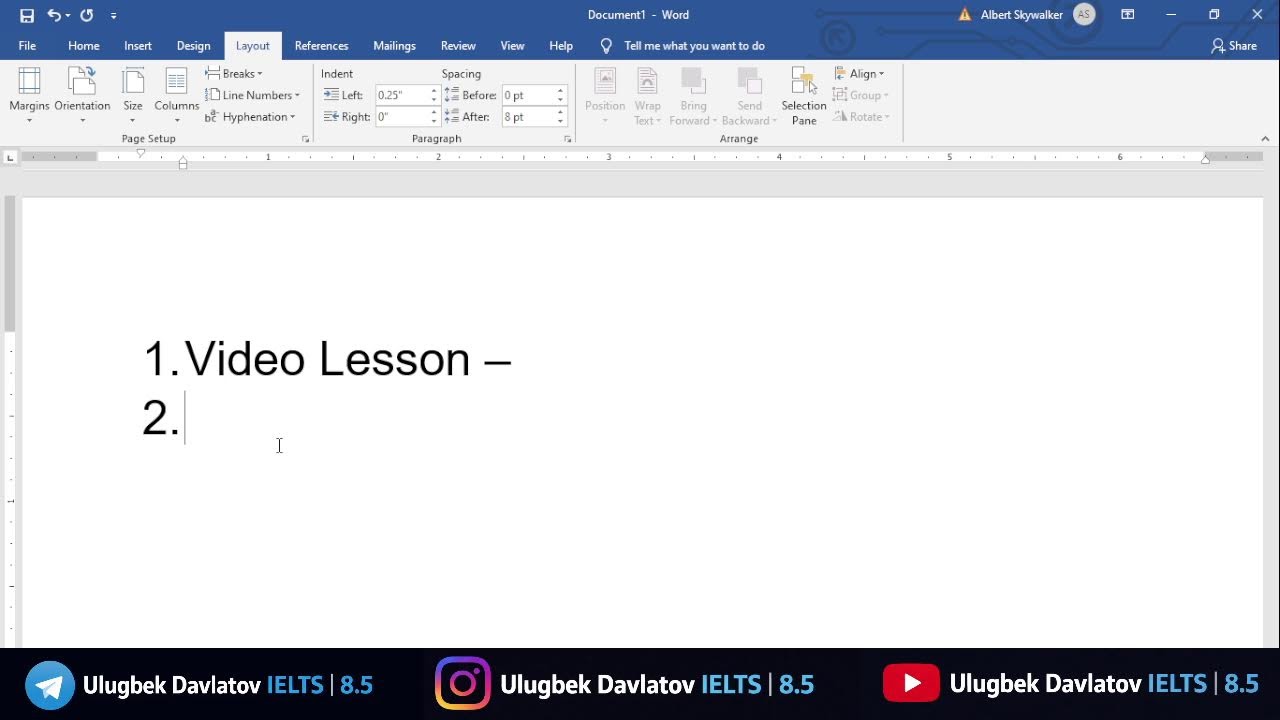Click Albert Skywalker account name
This screenshot has width=1280, height=720.
[x=1021, y=15]
